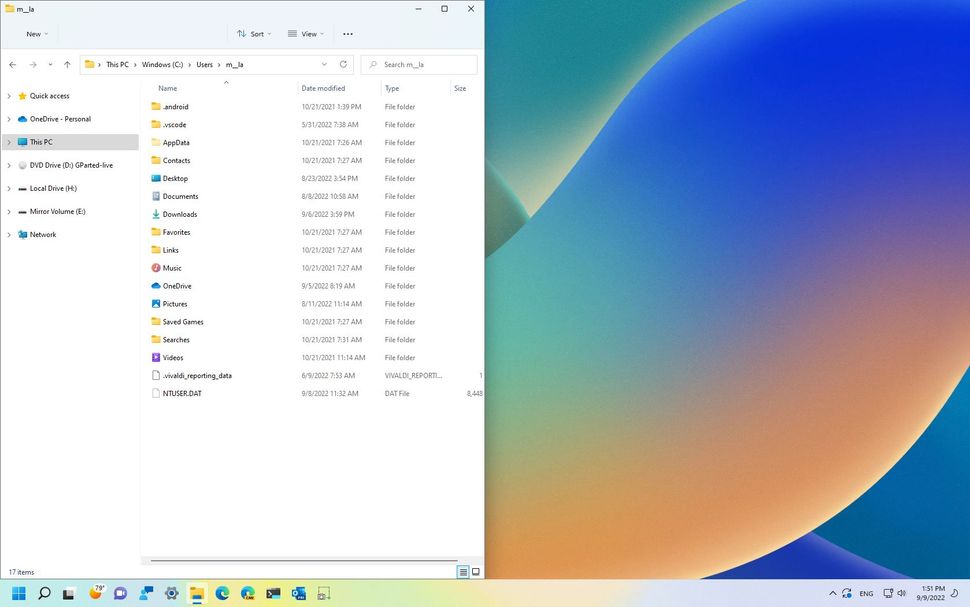
Task: Collapse the Quick access section
Action: [x=9, y=95]
